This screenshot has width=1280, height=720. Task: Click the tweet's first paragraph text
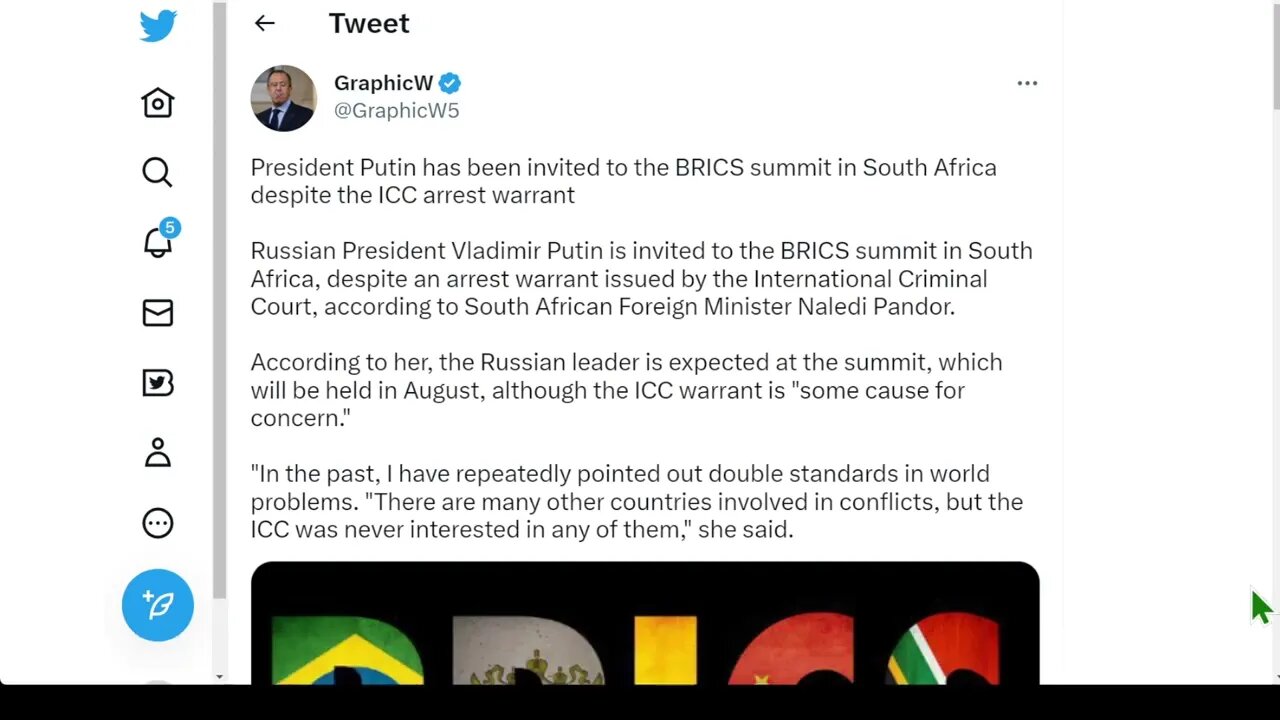click(623, 181)
